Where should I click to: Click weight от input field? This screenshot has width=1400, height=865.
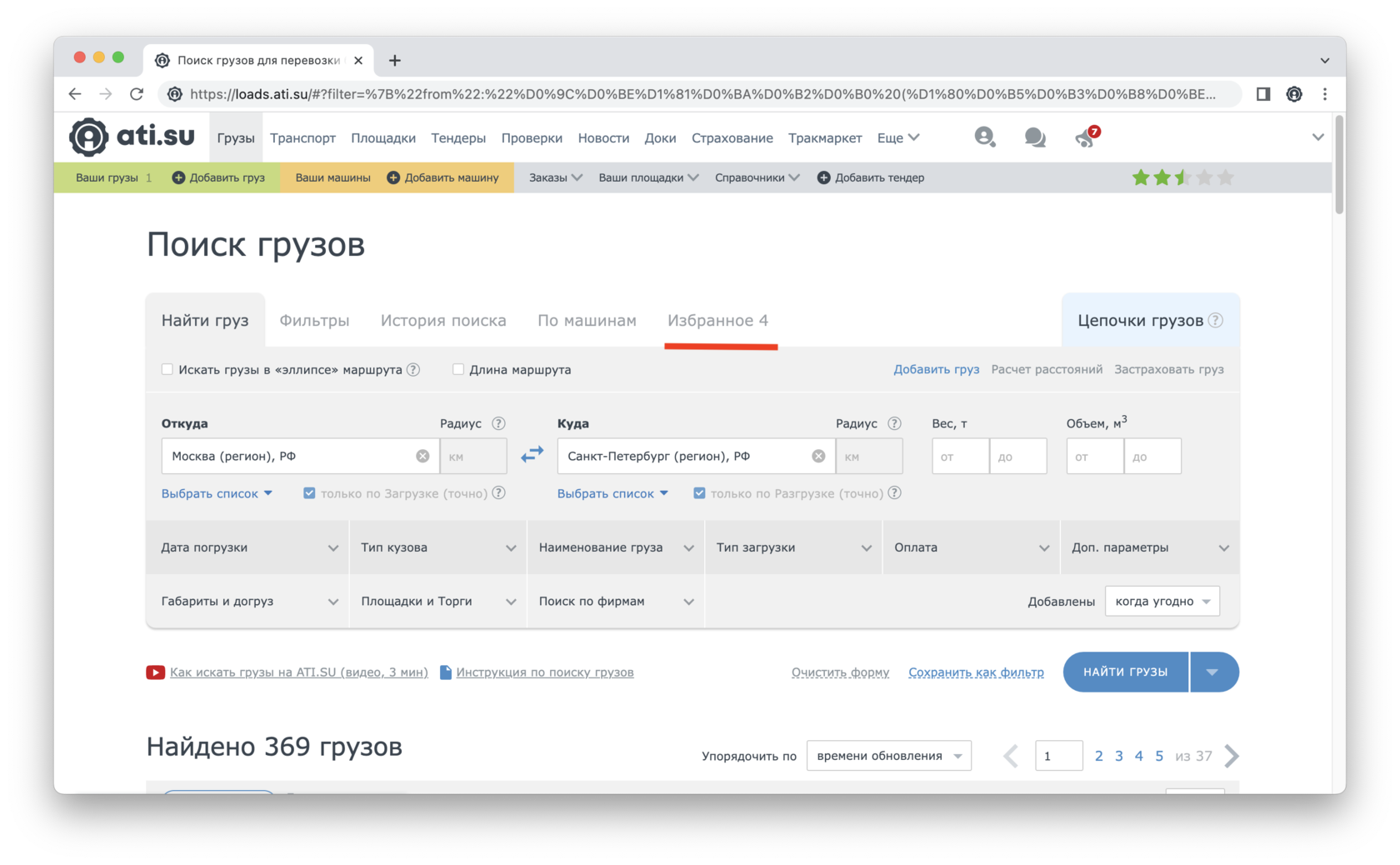click(960, 456)
